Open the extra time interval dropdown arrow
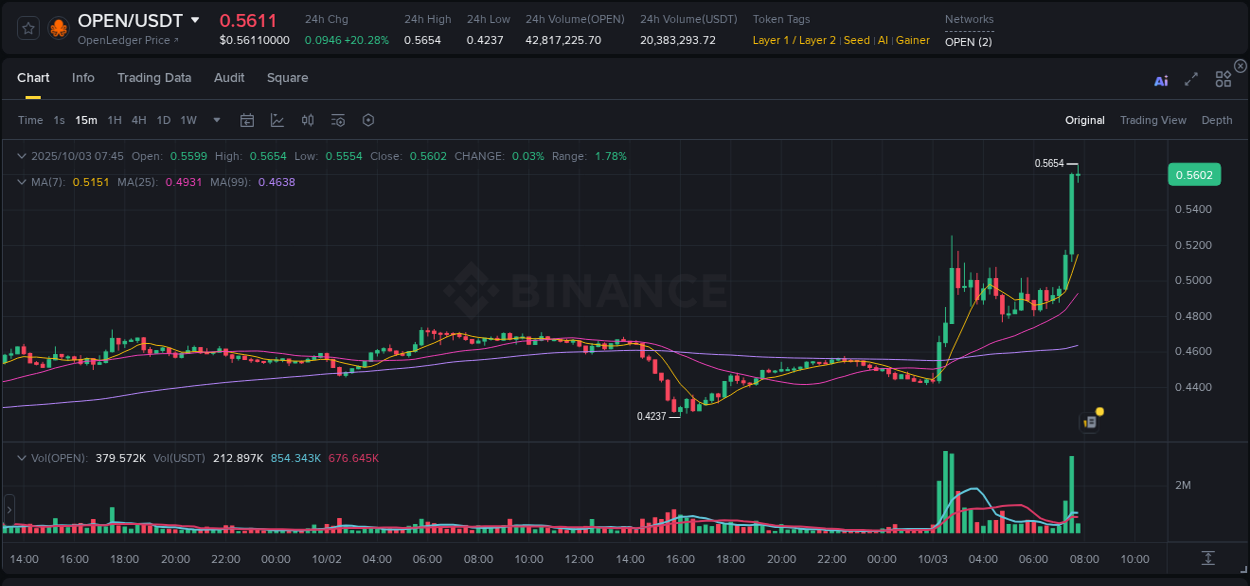 tap(216, 120)
